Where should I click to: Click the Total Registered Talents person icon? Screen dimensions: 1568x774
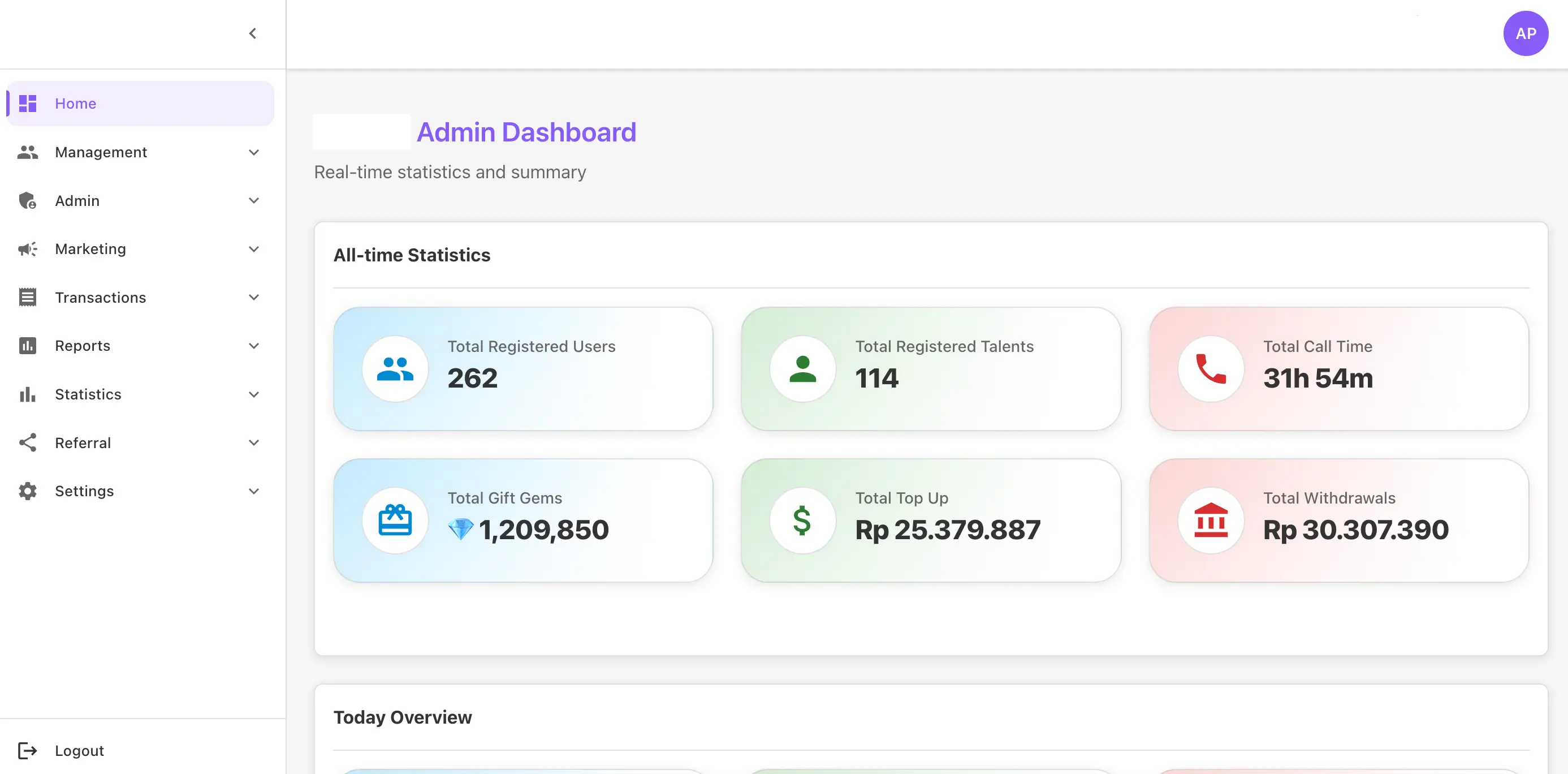[x=802, y=369]
